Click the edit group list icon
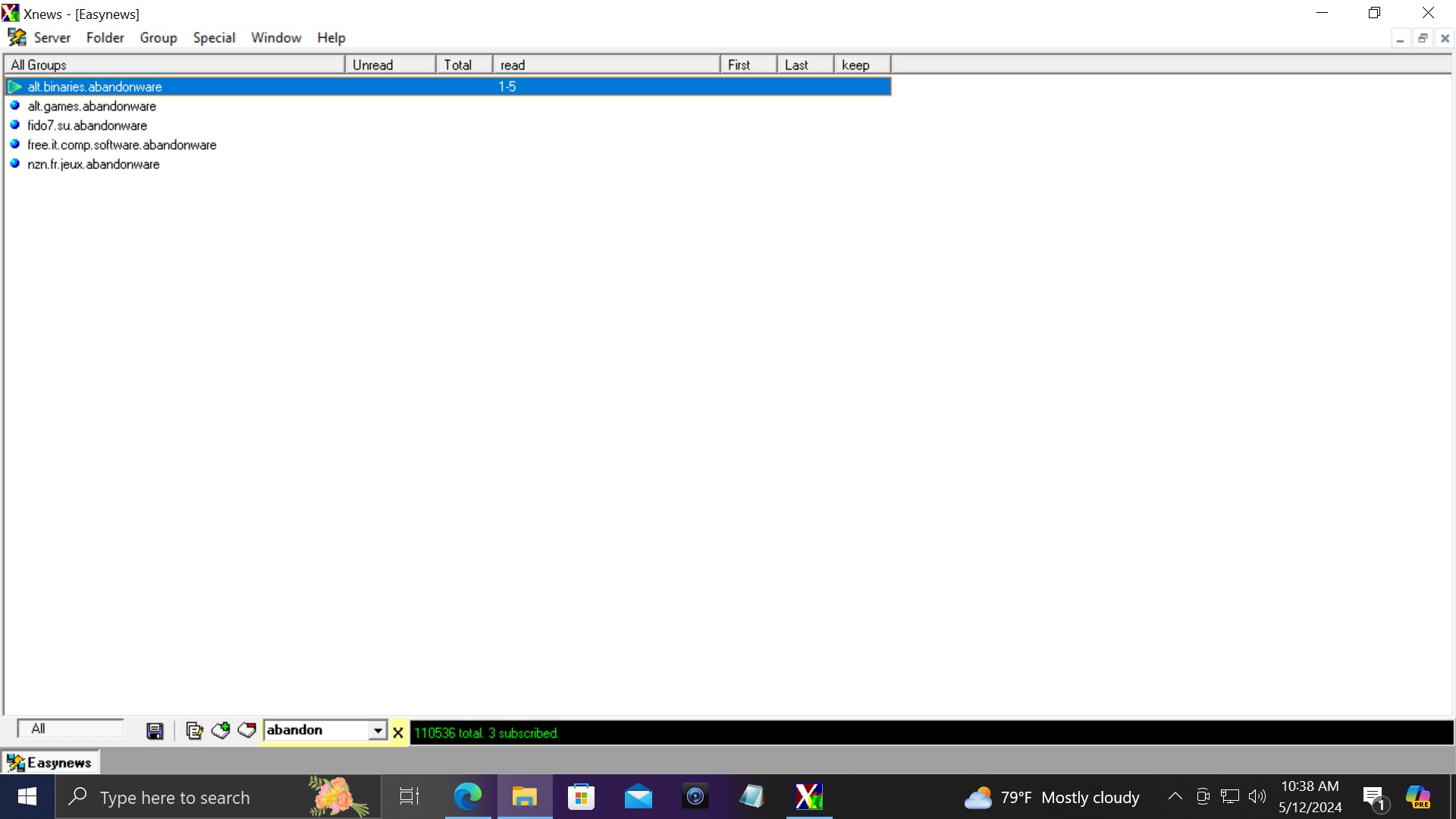 [x=194, y=731]
